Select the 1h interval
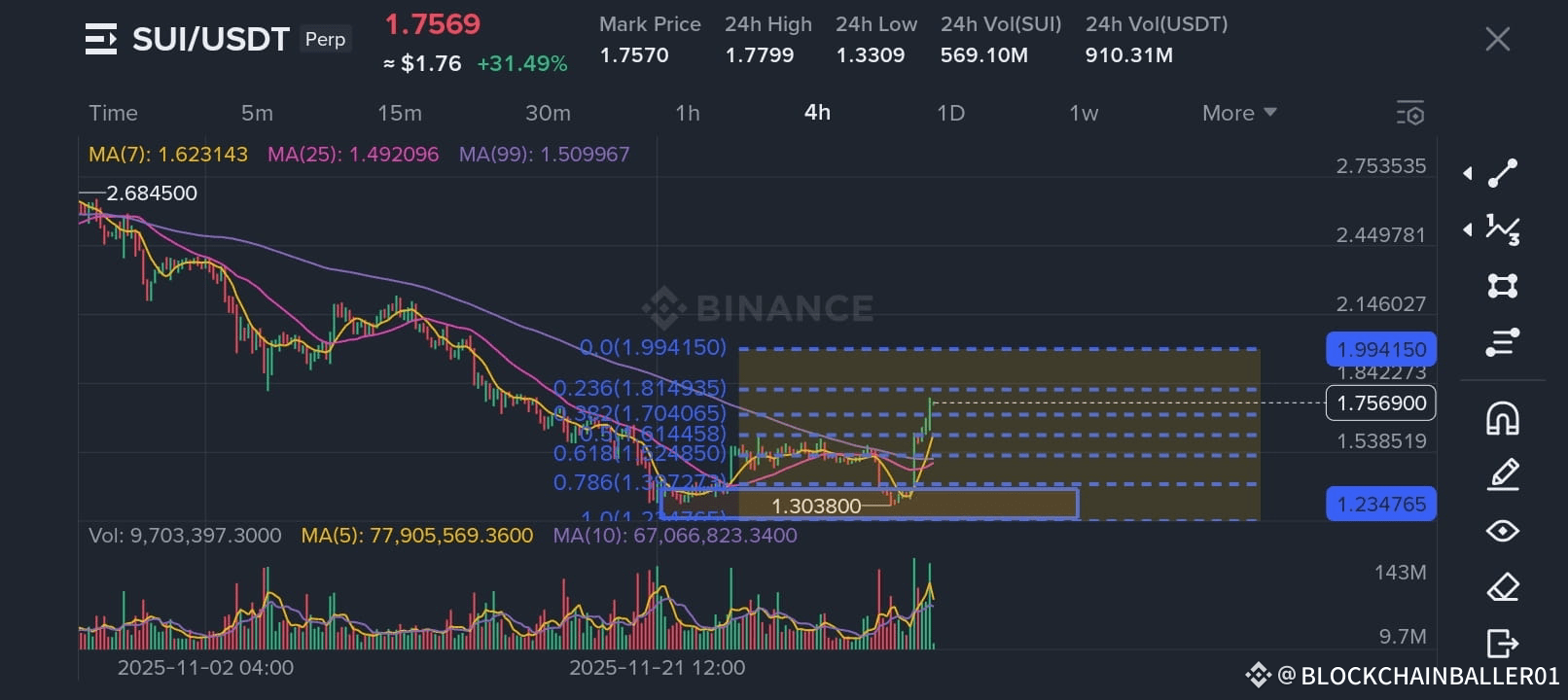1568x700 pixels. pyautogui.click(x=688, y=113)
